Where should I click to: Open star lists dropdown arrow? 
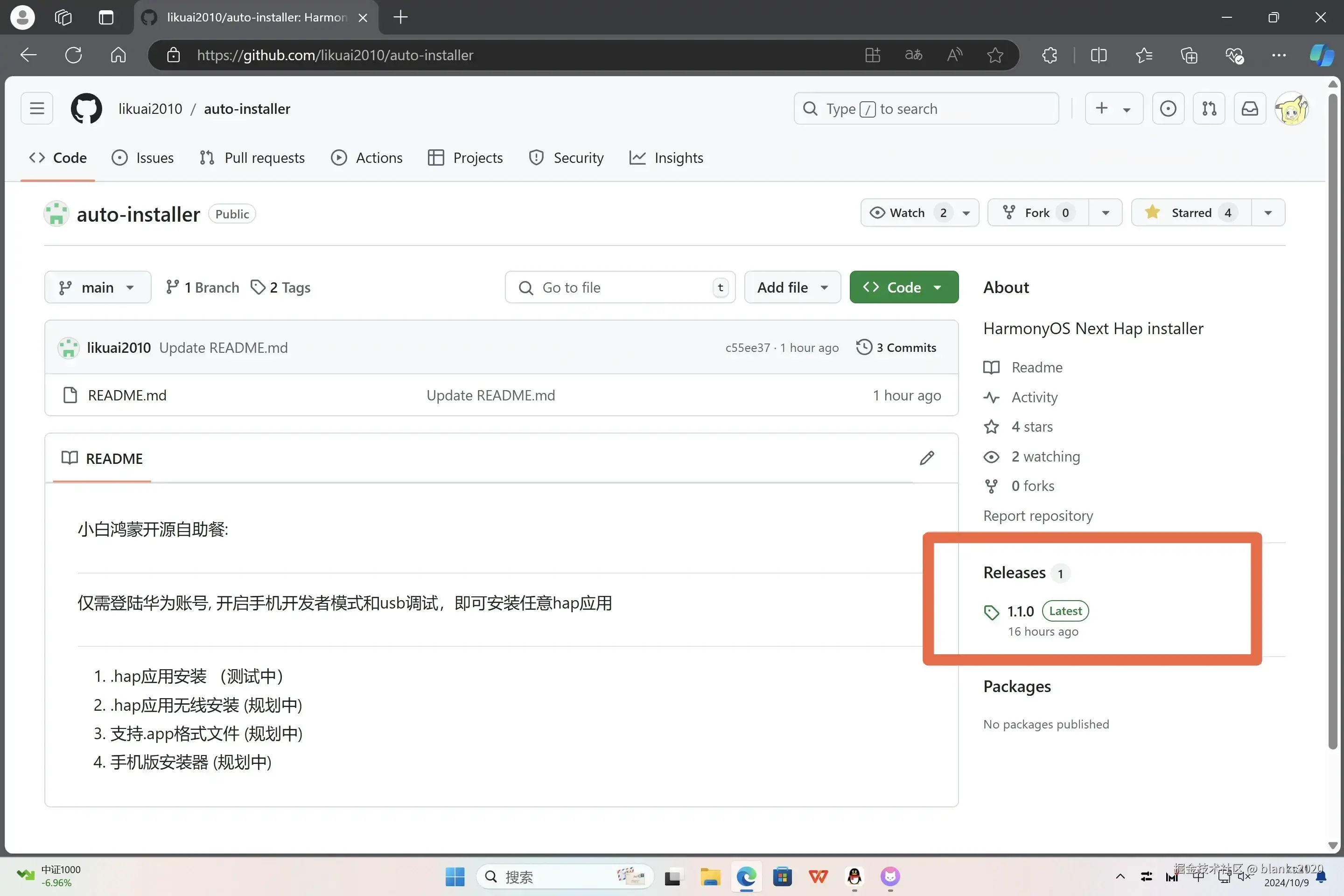1268,213
